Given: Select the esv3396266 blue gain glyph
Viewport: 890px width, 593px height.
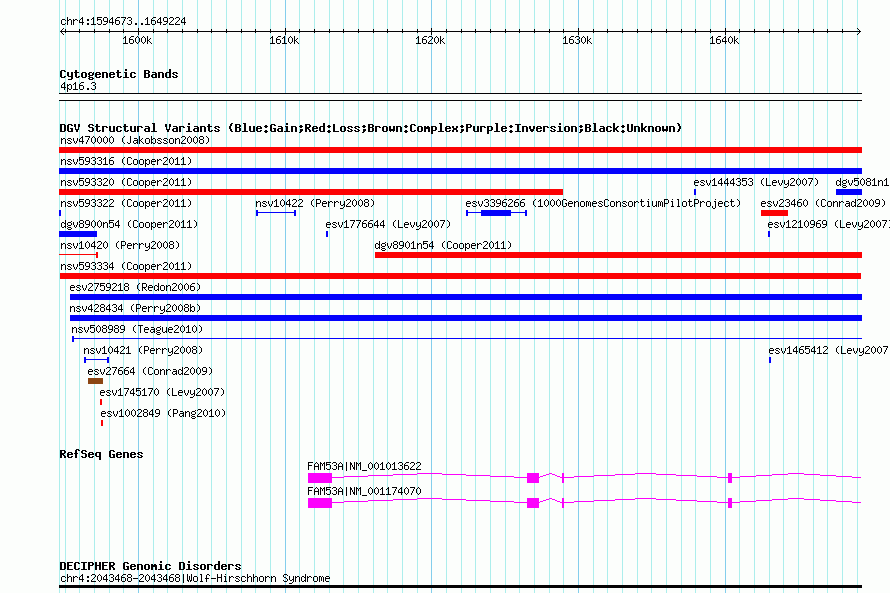Looking at the screenshot, I should [x=496, y=213].
